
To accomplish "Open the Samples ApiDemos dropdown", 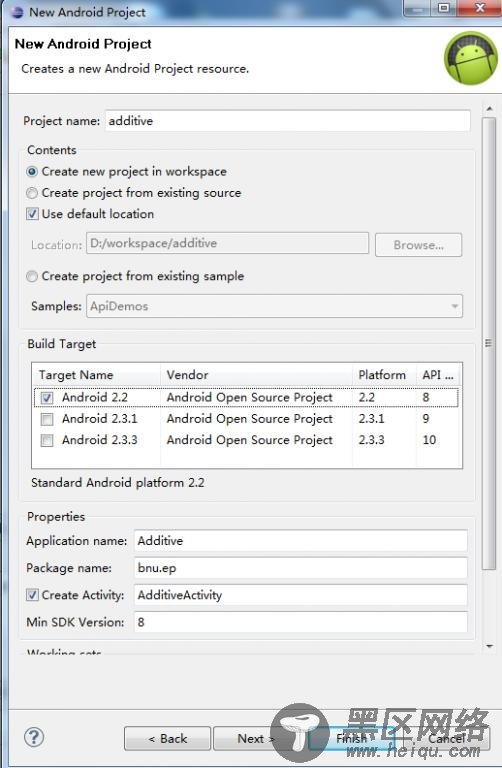I will [x=274, y=306].
